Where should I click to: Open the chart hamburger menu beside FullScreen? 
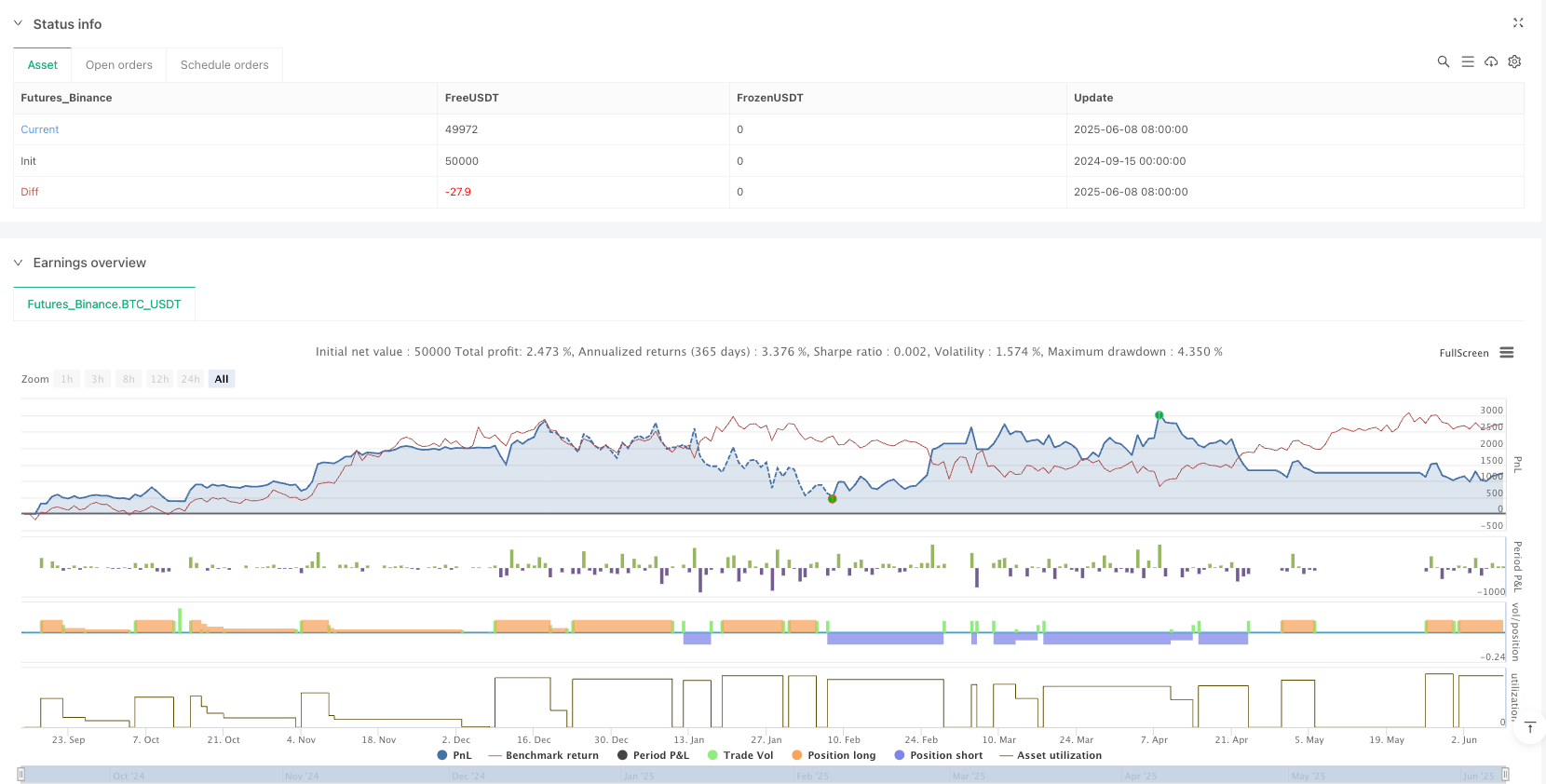coord(1507,353)
